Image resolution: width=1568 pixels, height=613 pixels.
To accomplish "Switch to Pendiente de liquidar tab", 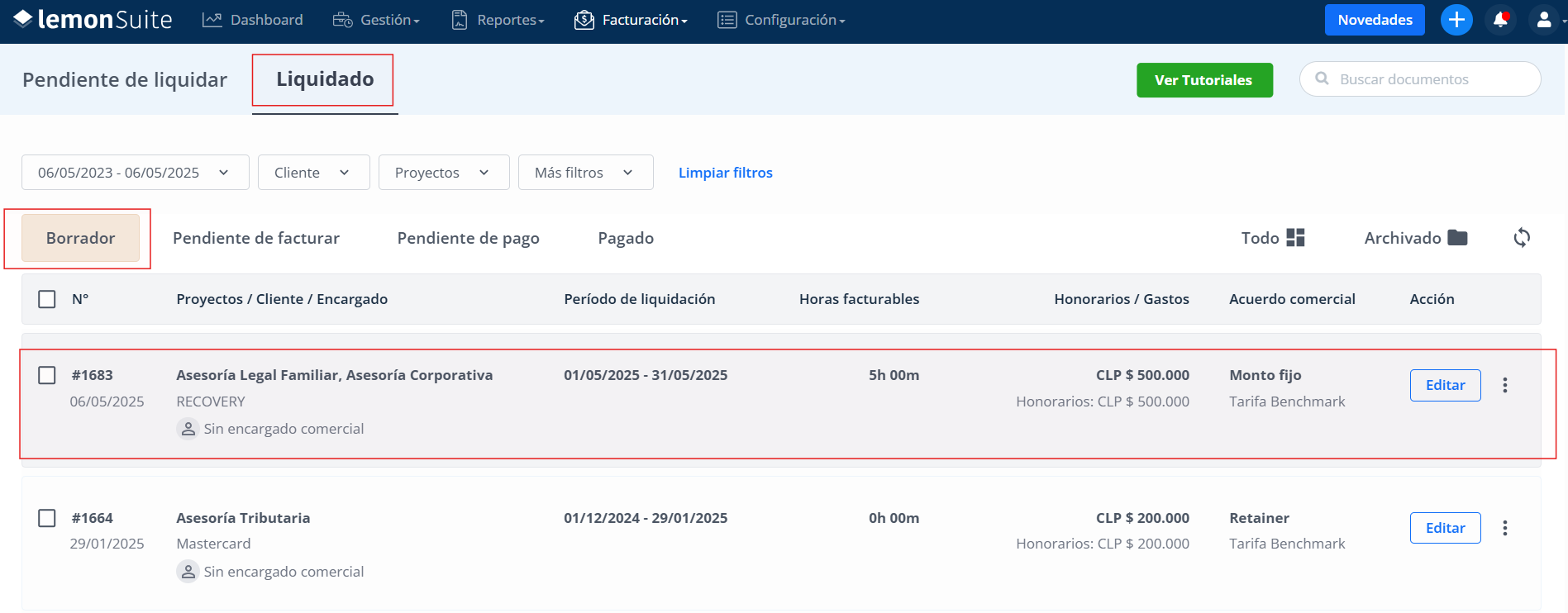I will 125,80.
